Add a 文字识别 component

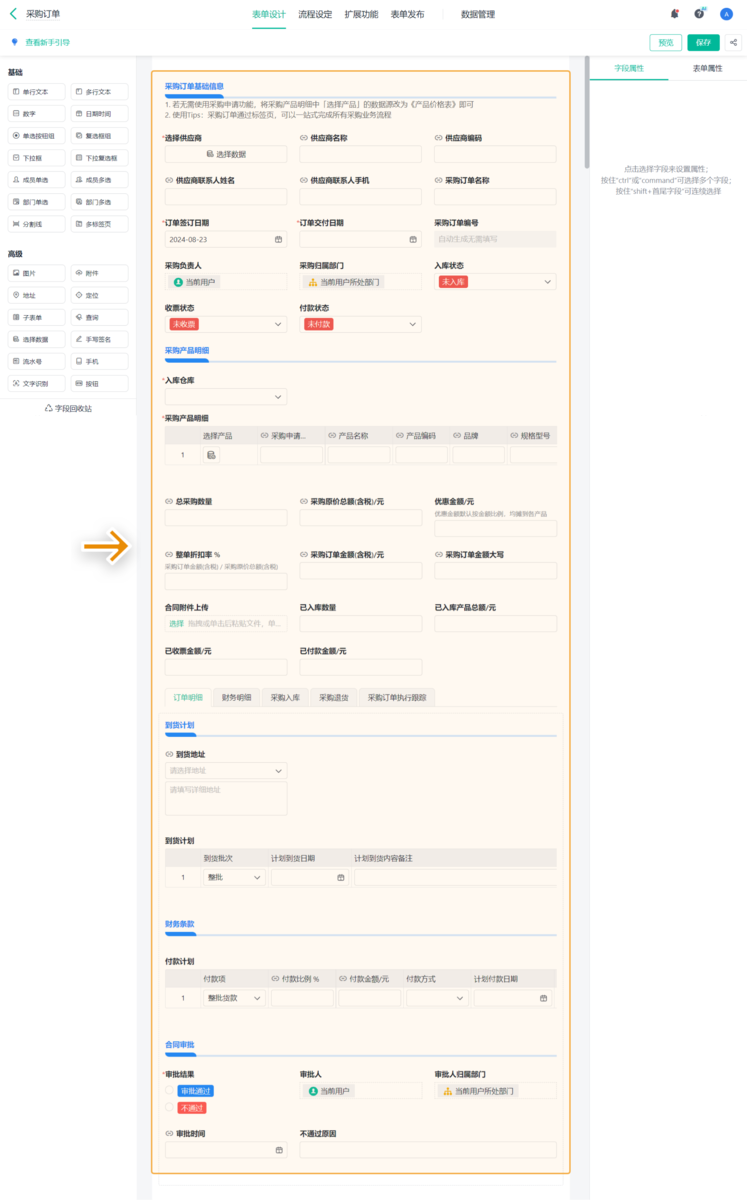coord(36,383)
